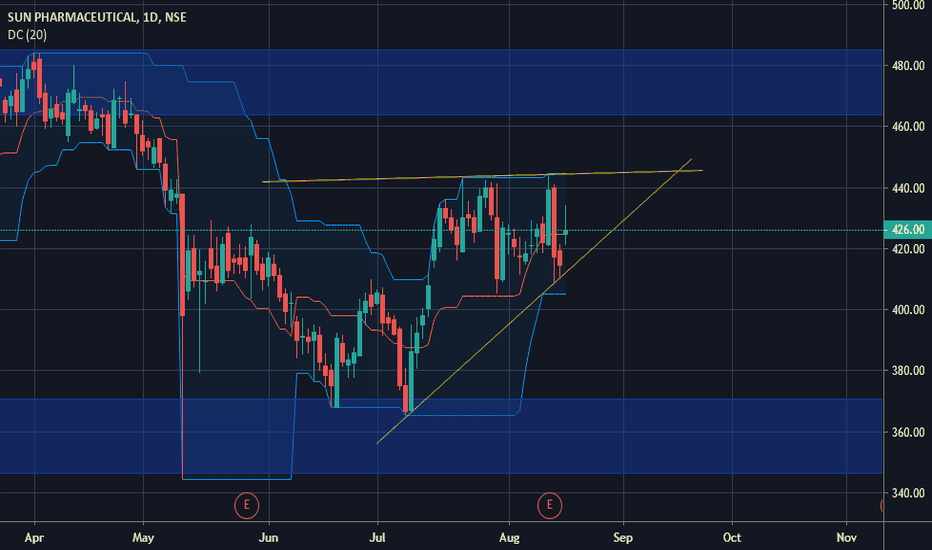Click the 460.00 price axis label

pyautogui.click(x=908, y=127)
